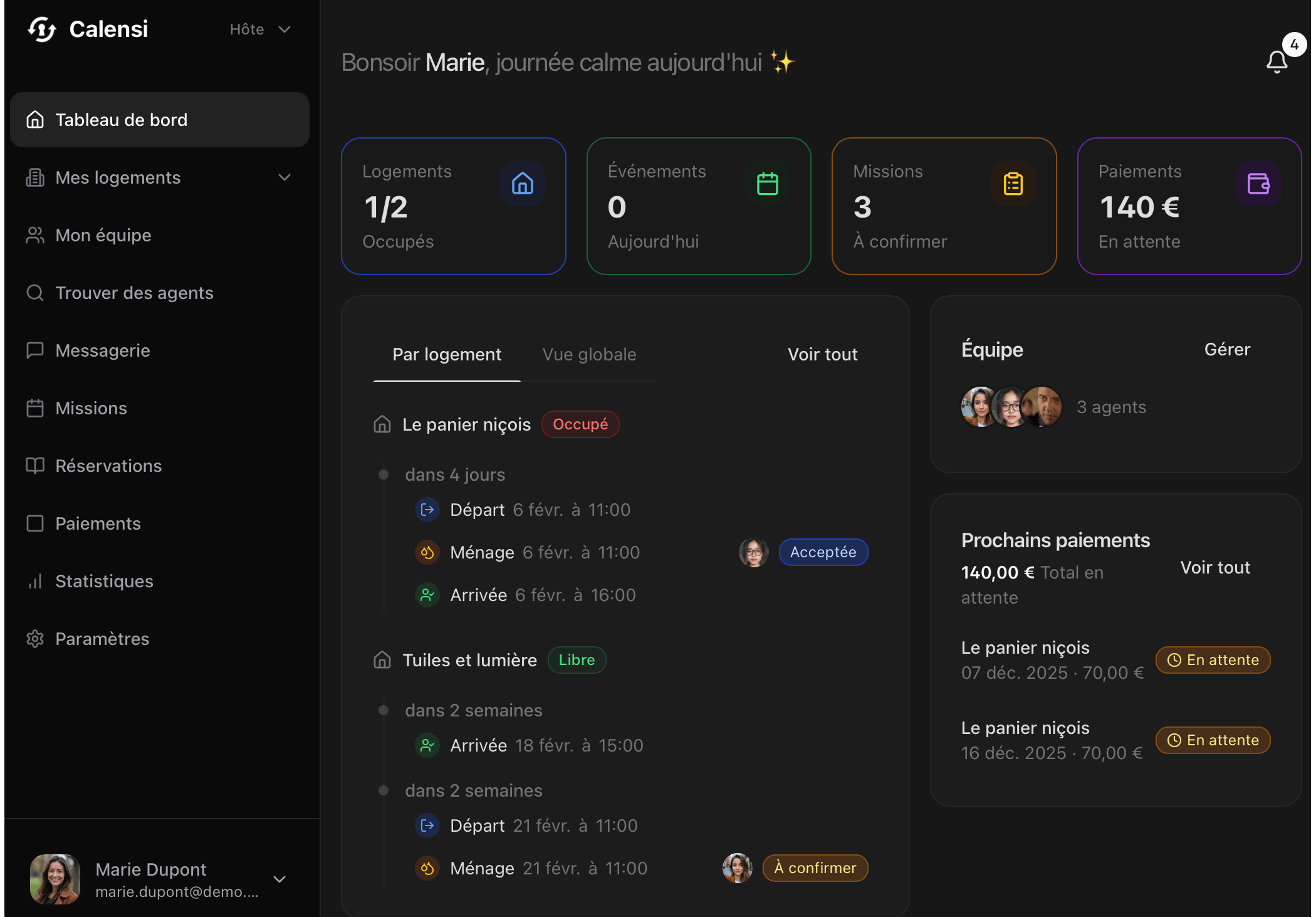Click the Paiements wallet icon
Image resolution: width=1316 pixels, height=917 pixels.
coord(1258,184)
